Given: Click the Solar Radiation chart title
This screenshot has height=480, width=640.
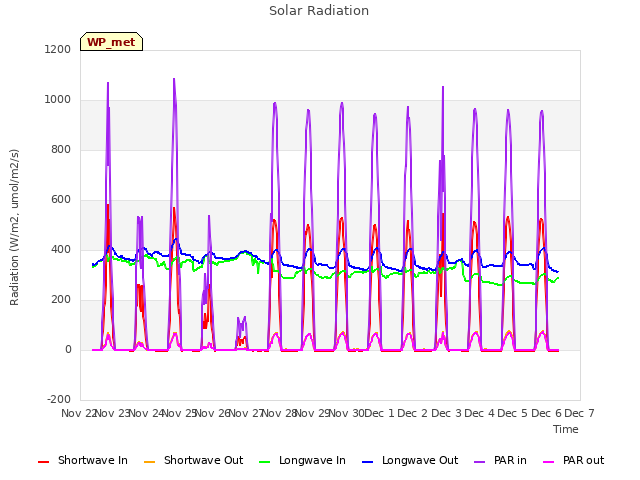Looking at the screenshot, I should [319, 11].
